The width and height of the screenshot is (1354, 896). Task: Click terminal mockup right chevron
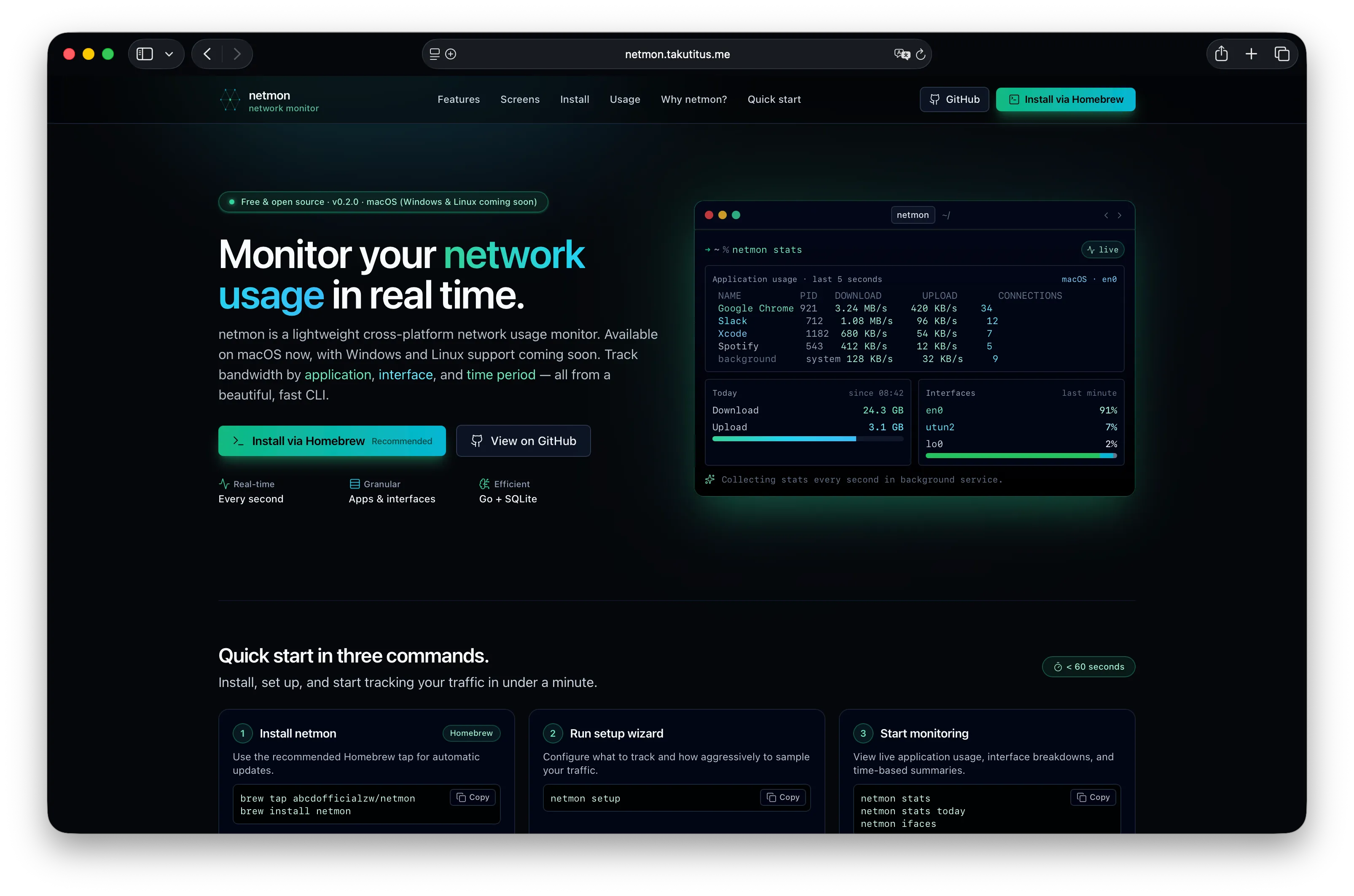tap(1119, 215)
